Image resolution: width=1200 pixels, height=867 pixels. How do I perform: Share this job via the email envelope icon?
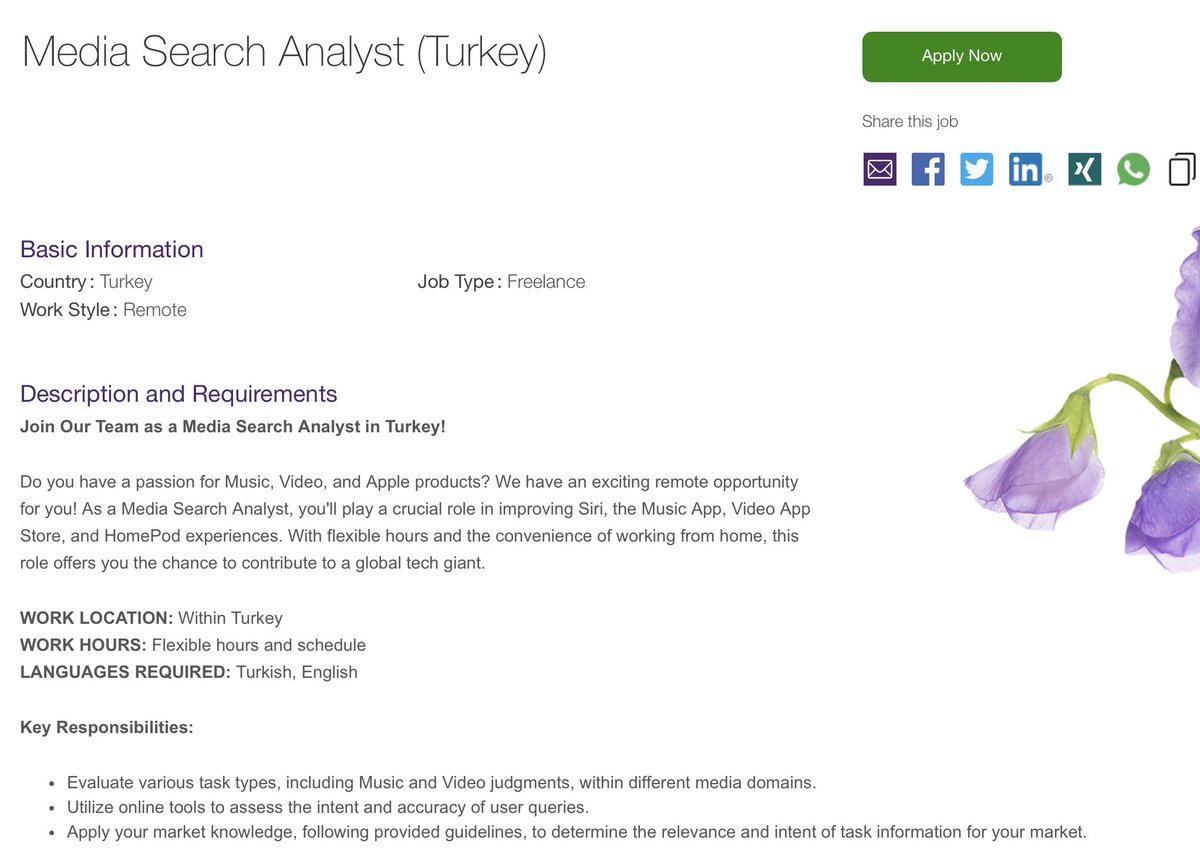(x=880, y=169)
